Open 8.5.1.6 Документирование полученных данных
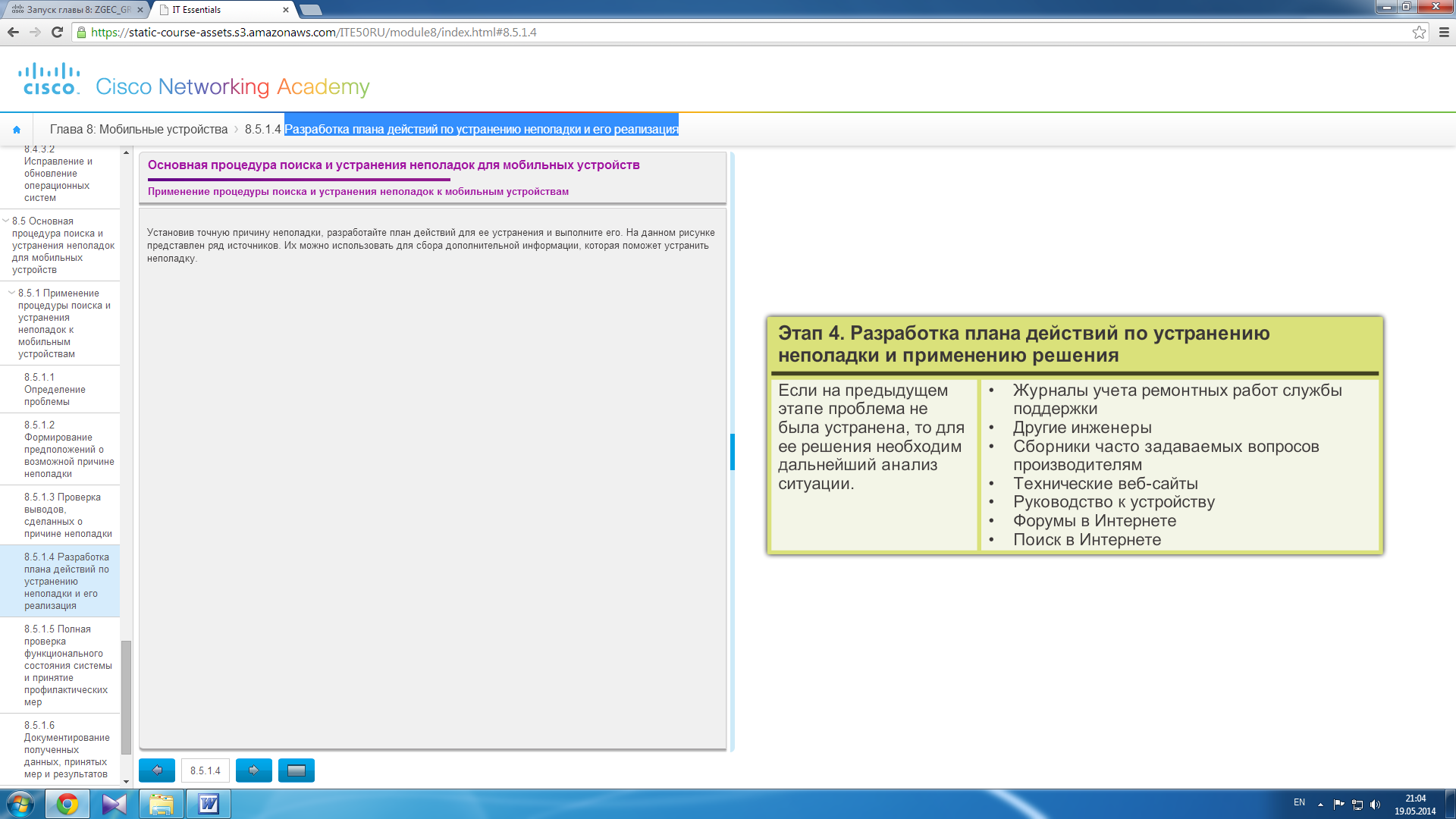The width and height of the screenshot is (1456, 819). [59, 749]
